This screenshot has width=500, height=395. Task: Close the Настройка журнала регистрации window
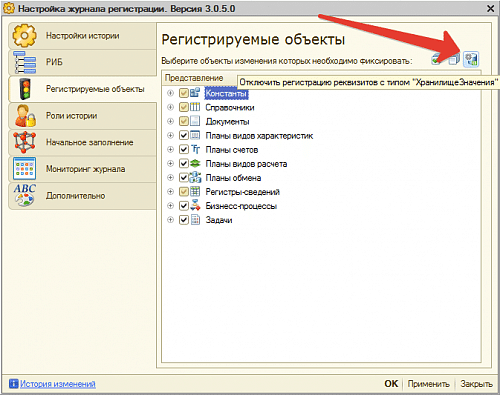click(490, 8)
